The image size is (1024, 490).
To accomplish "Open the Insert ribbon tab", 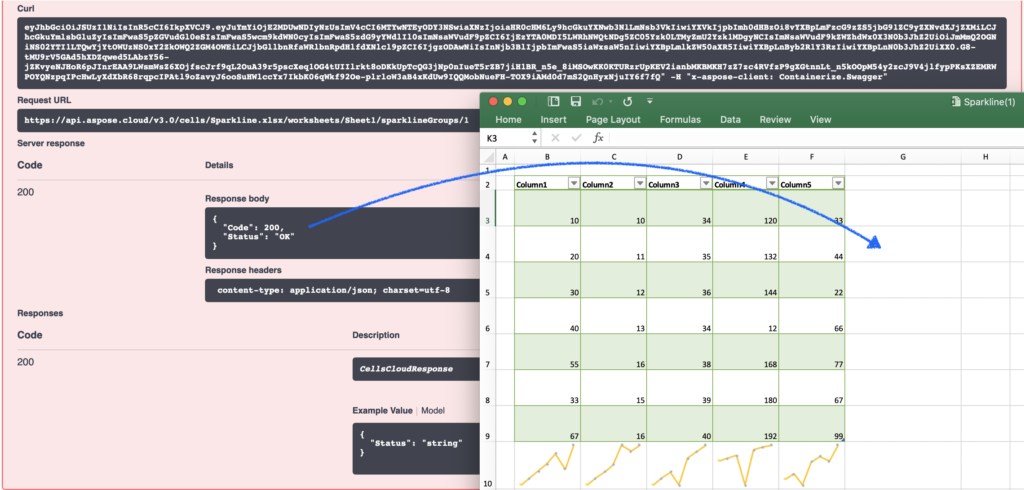I will pos(553,119).
